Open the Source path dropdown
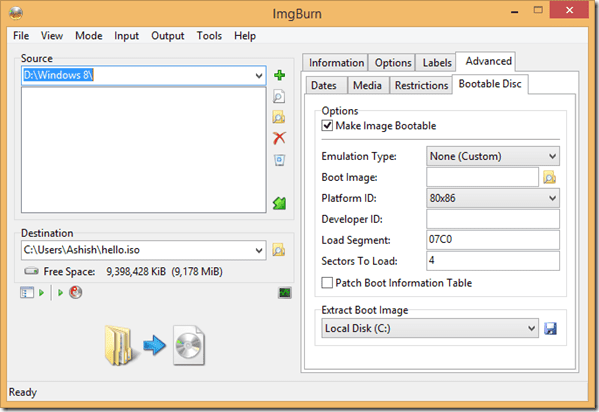 click(259, 75)
